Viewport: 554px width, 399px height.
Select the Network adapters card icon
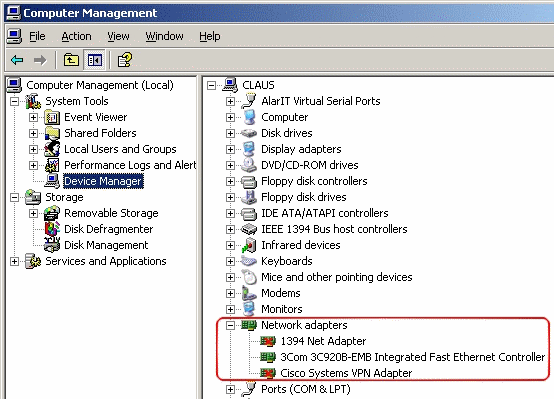pos(249,325)
